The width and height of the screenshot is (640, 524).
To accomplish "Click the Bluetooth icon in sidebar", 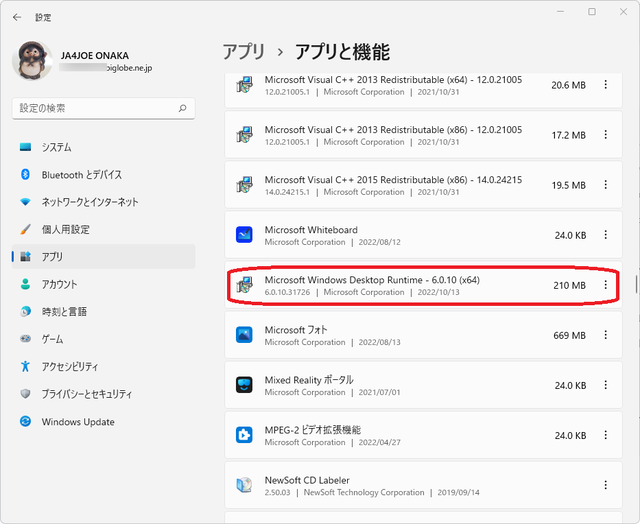I will pyautogui.click(x=25, y=175).
